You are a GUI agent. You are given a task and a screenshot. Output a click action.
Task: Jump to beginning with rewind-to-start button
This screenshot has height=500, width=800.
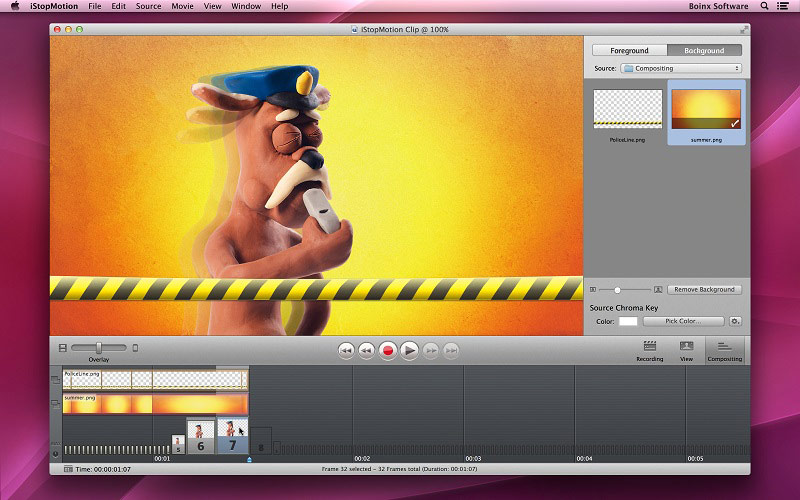pos(346,351)
